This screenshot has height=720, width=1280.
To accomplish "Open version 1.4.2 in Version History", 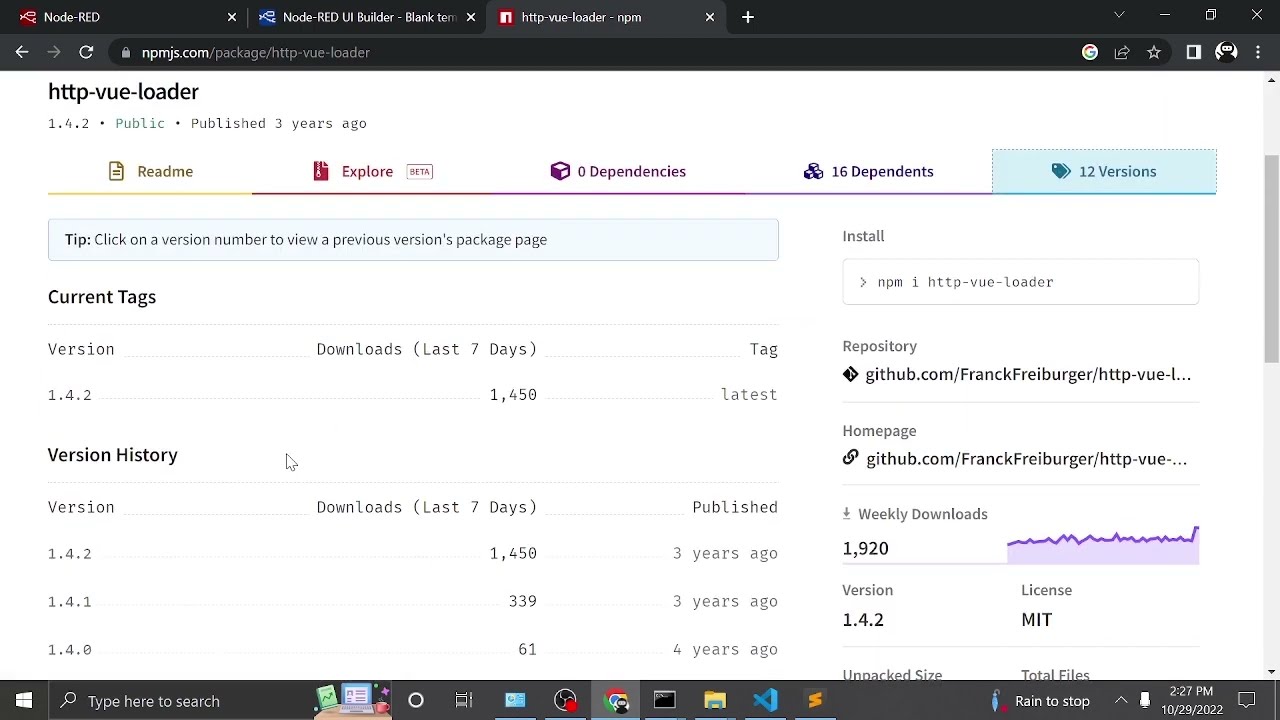I will pyautogui.click(x=70, y=553).
